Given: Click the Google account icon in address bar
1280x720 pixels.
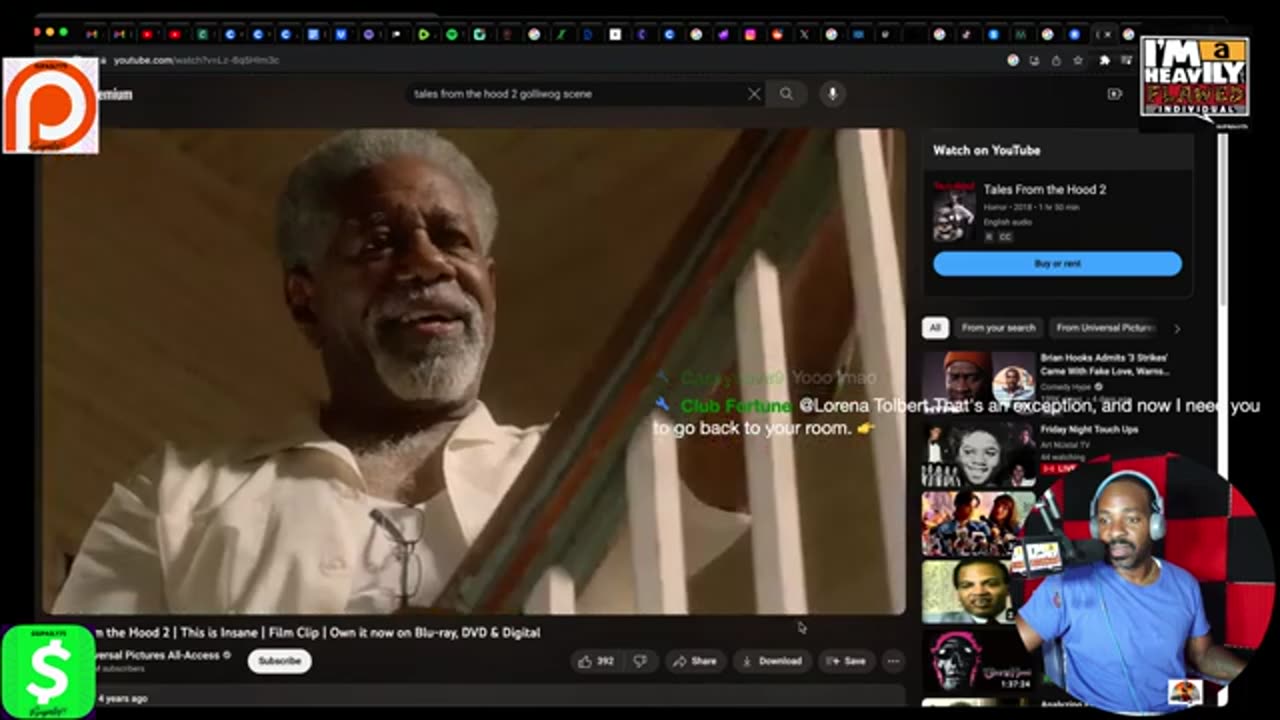Looking at the screenshot, I should (x=1013, y=60).
